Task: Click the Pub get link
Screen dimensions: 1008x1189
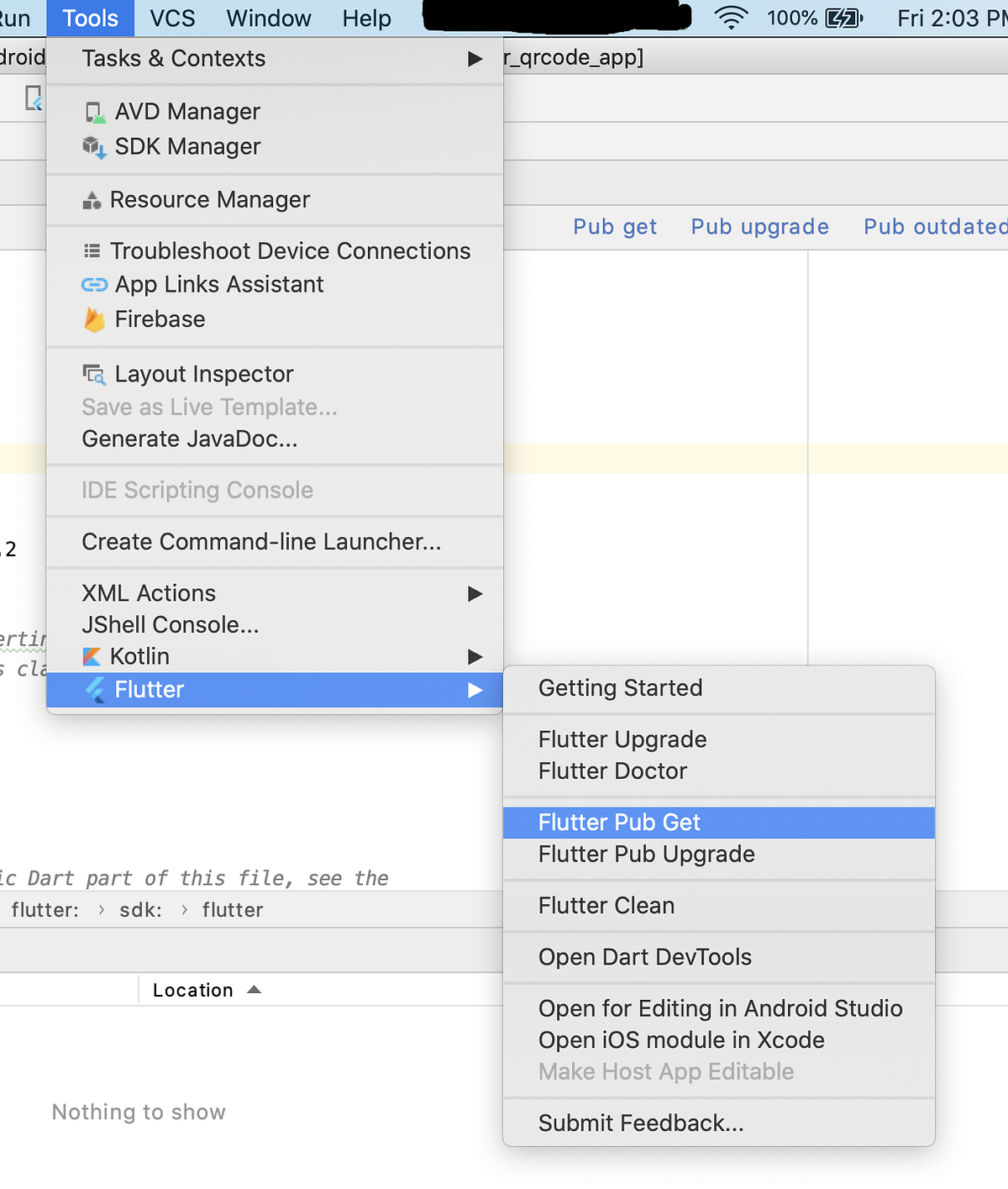Action: pyautogui.click(x=615, y=227)
